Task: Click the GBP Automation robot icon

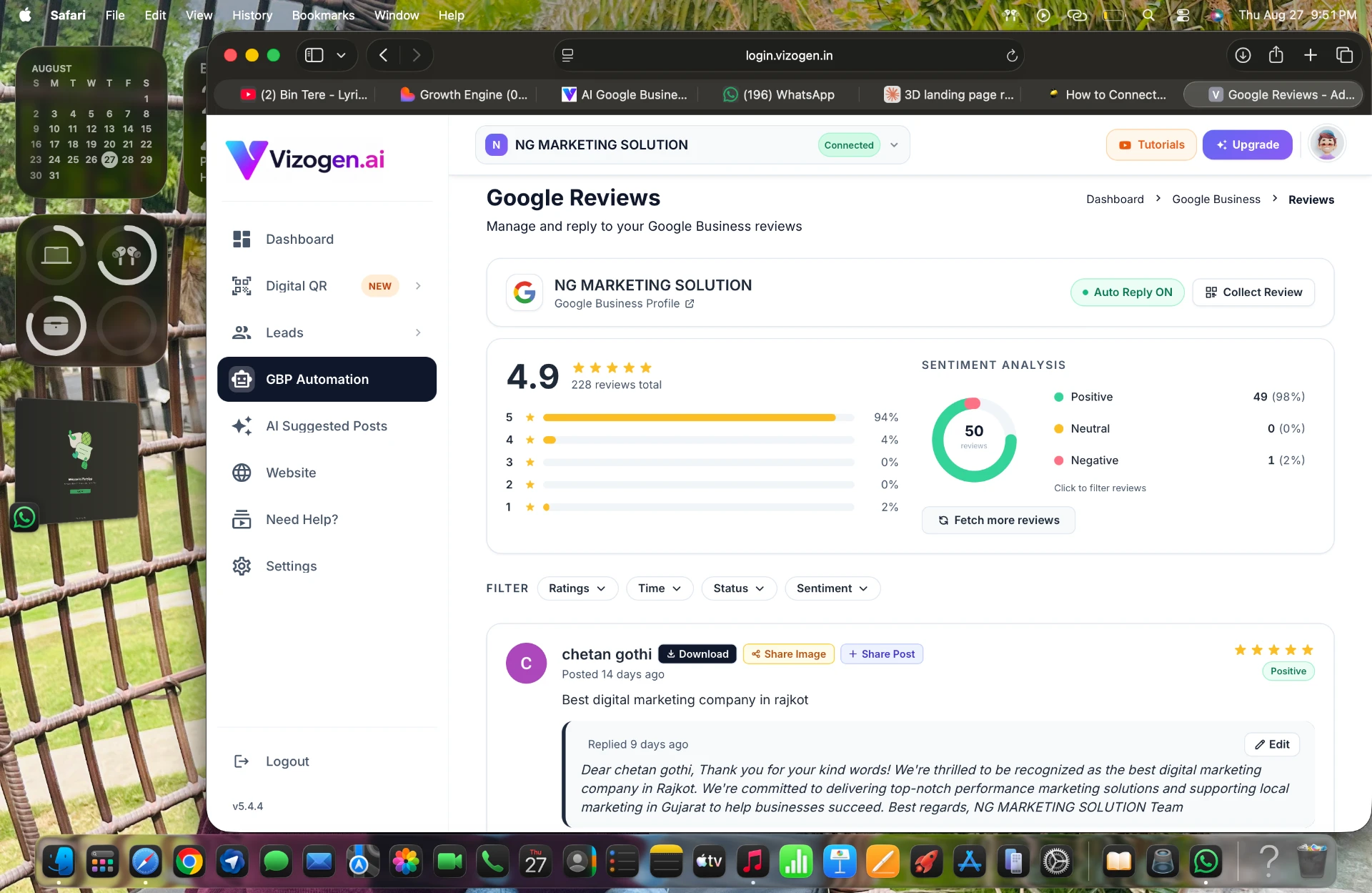Action: [x=242, y=380]
